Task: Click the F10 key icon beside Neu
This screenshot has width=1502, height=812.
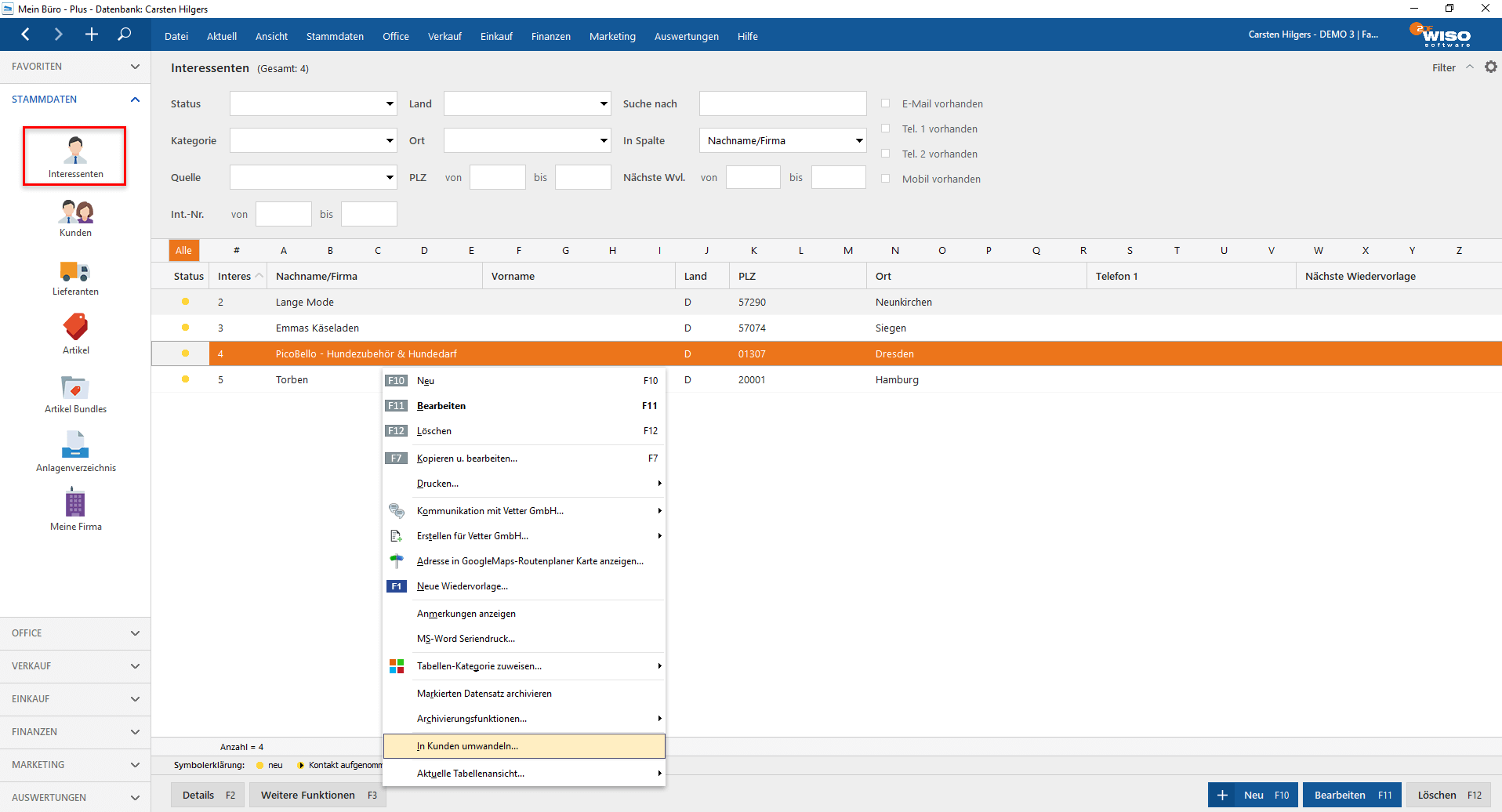Action: [x=397, y=381]
